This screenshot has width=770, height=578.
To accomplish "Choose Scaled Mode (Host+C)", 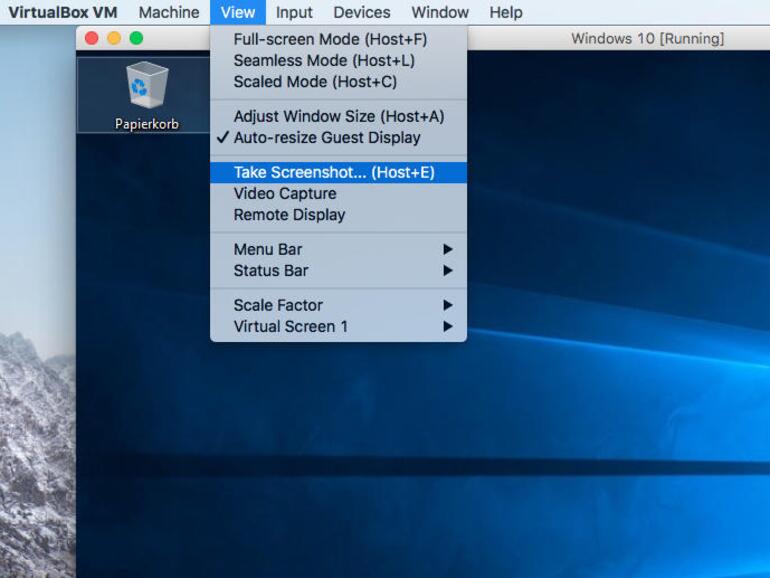I will 338,82.
